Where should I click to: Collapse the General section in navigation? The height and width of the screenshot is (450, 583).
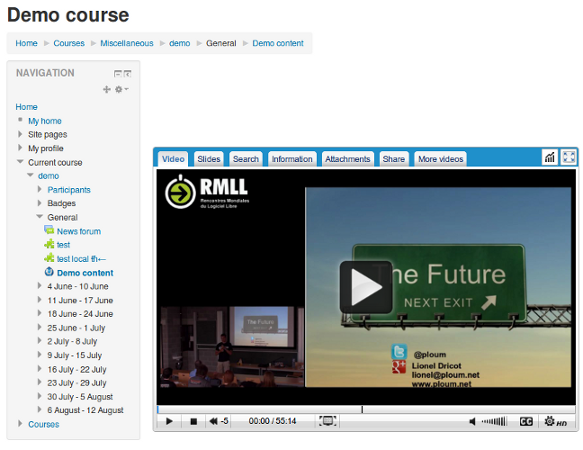tap(39, 216)
